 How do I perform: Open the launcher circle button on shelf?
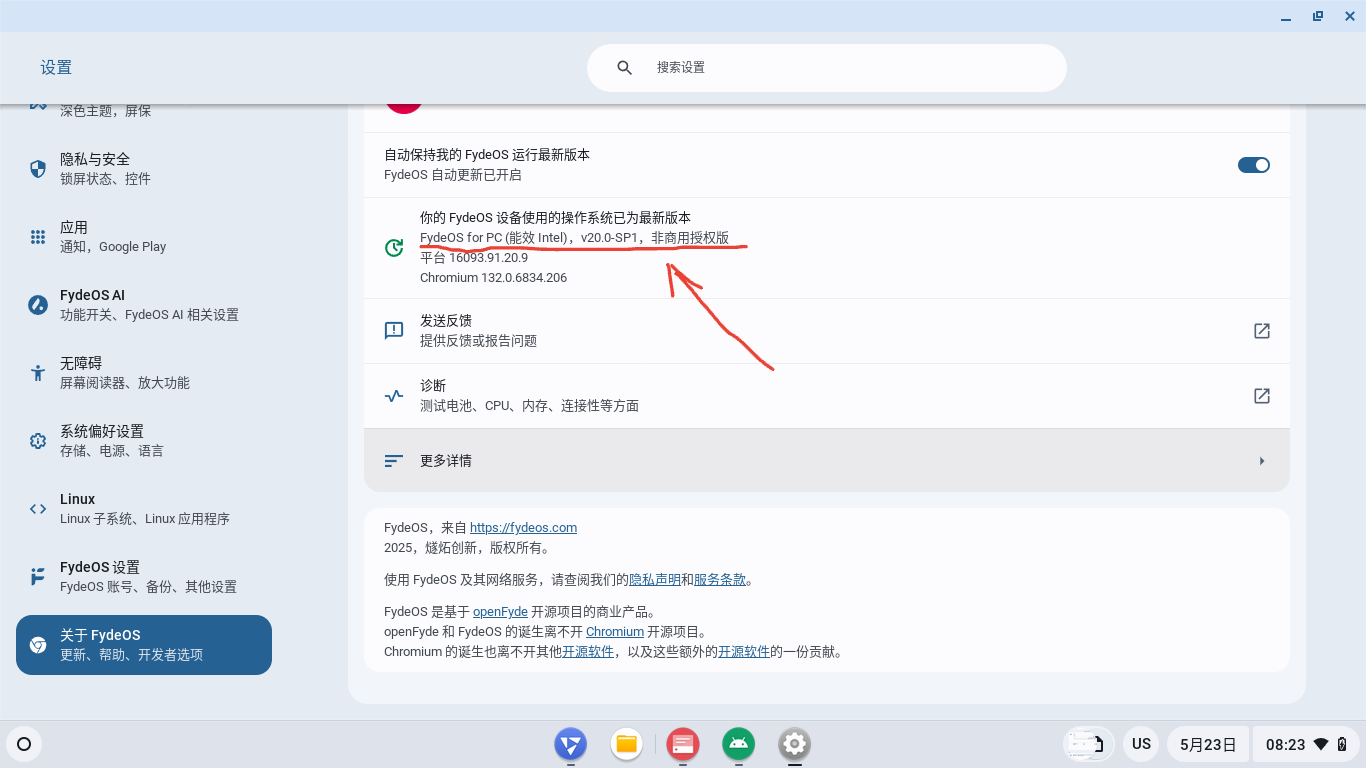click(25, 744)
